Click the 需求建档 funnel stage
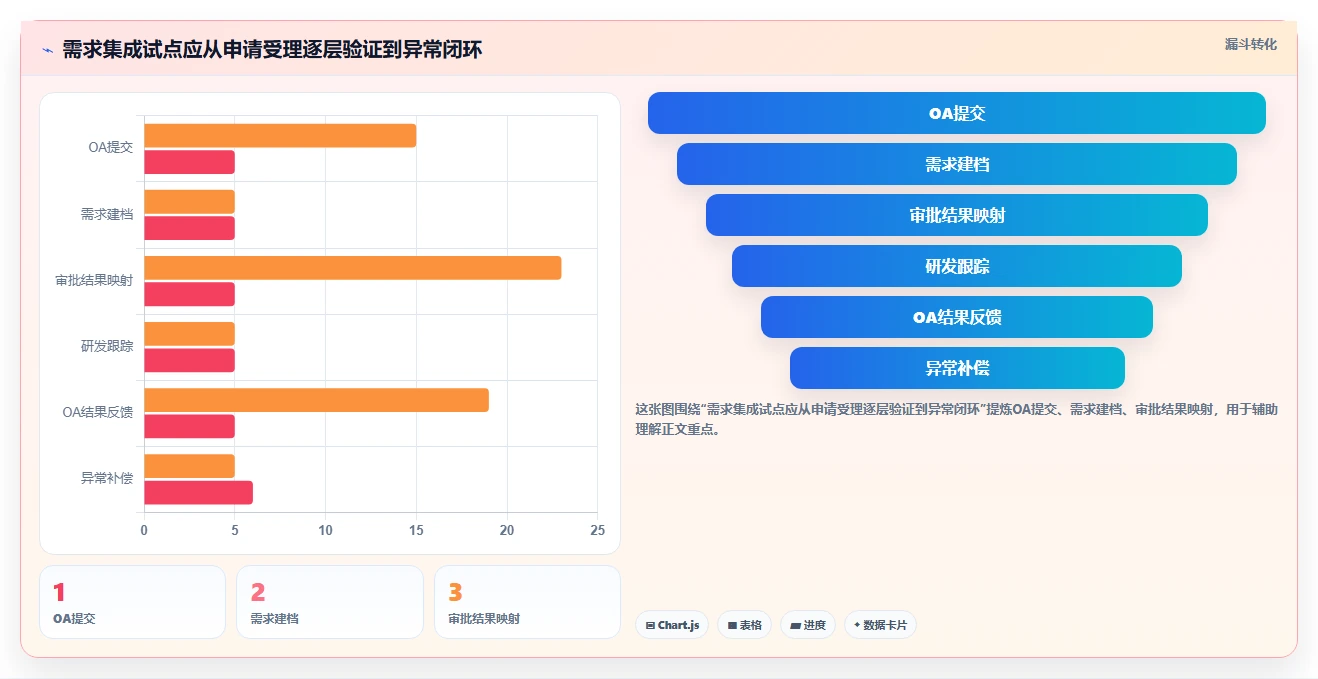This screenshot has width=1318, height=679. point(957,164)
